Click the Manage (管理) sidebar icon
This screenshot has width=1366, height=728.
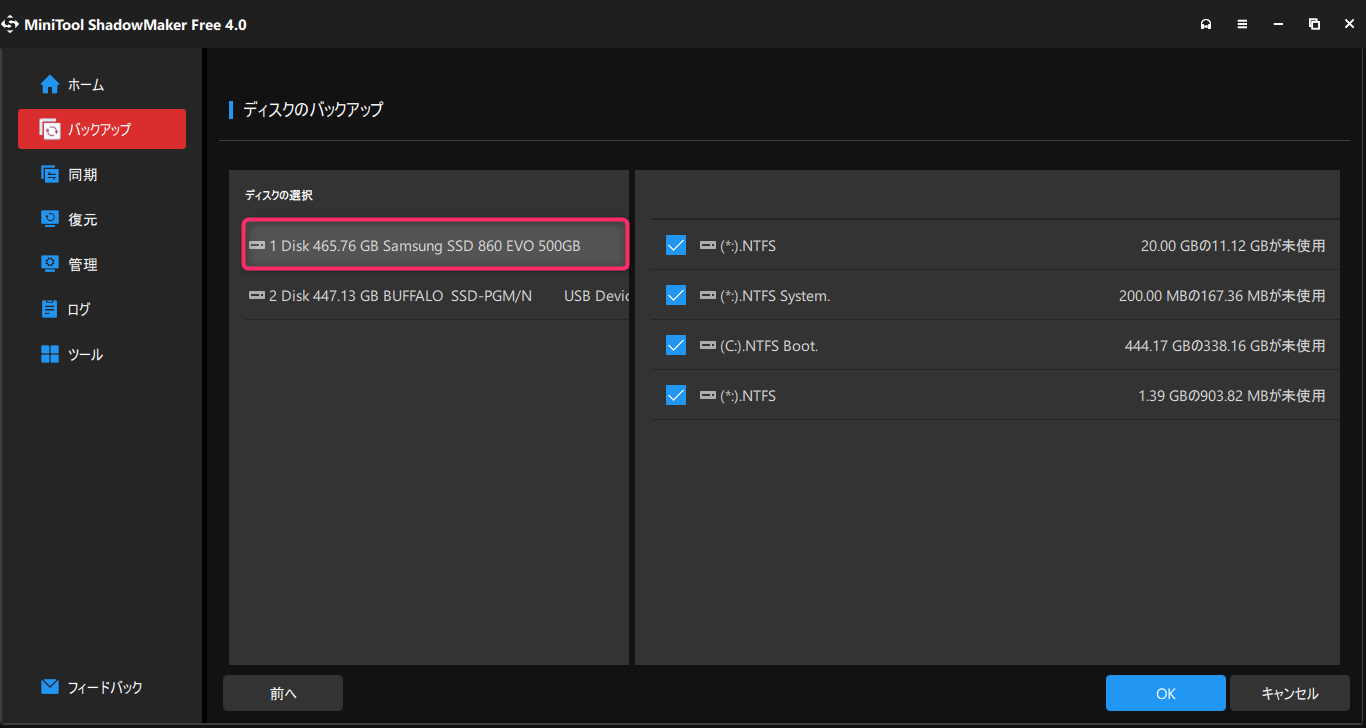coord(50,264)
